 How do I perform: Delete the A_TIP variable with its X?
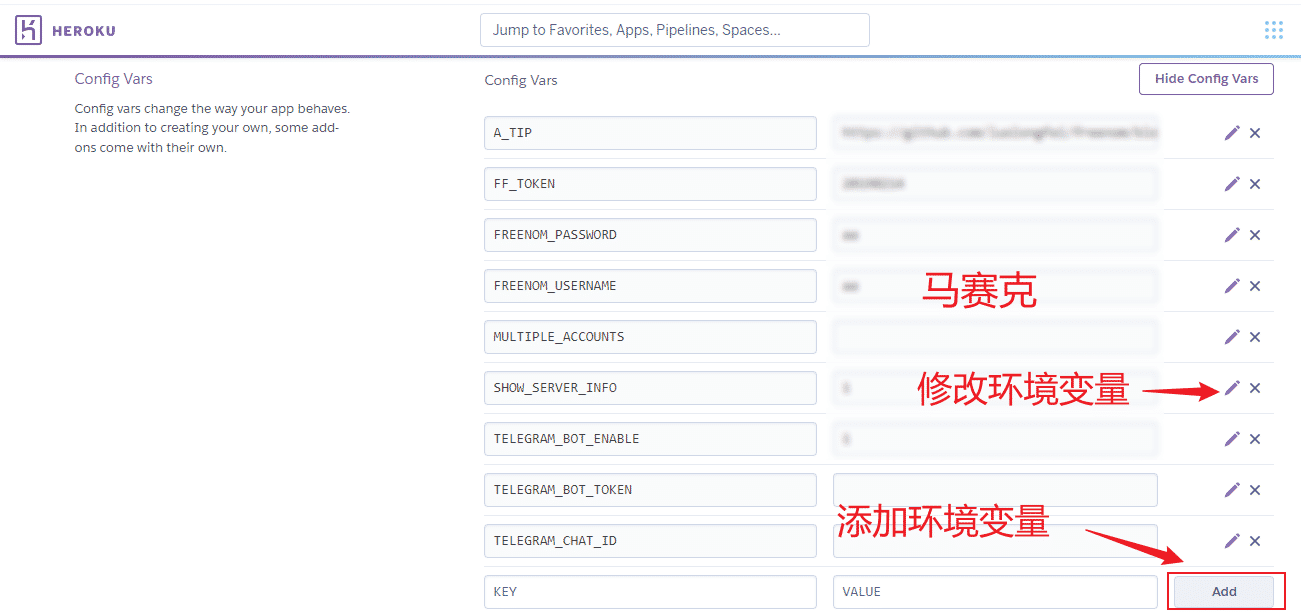click(x=1255, y=132)
